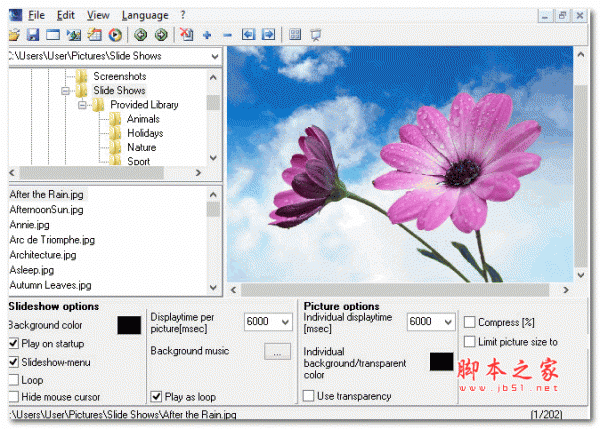Enable Limit picture size to checkbox
Screen dimensions: 600x429
470,341
